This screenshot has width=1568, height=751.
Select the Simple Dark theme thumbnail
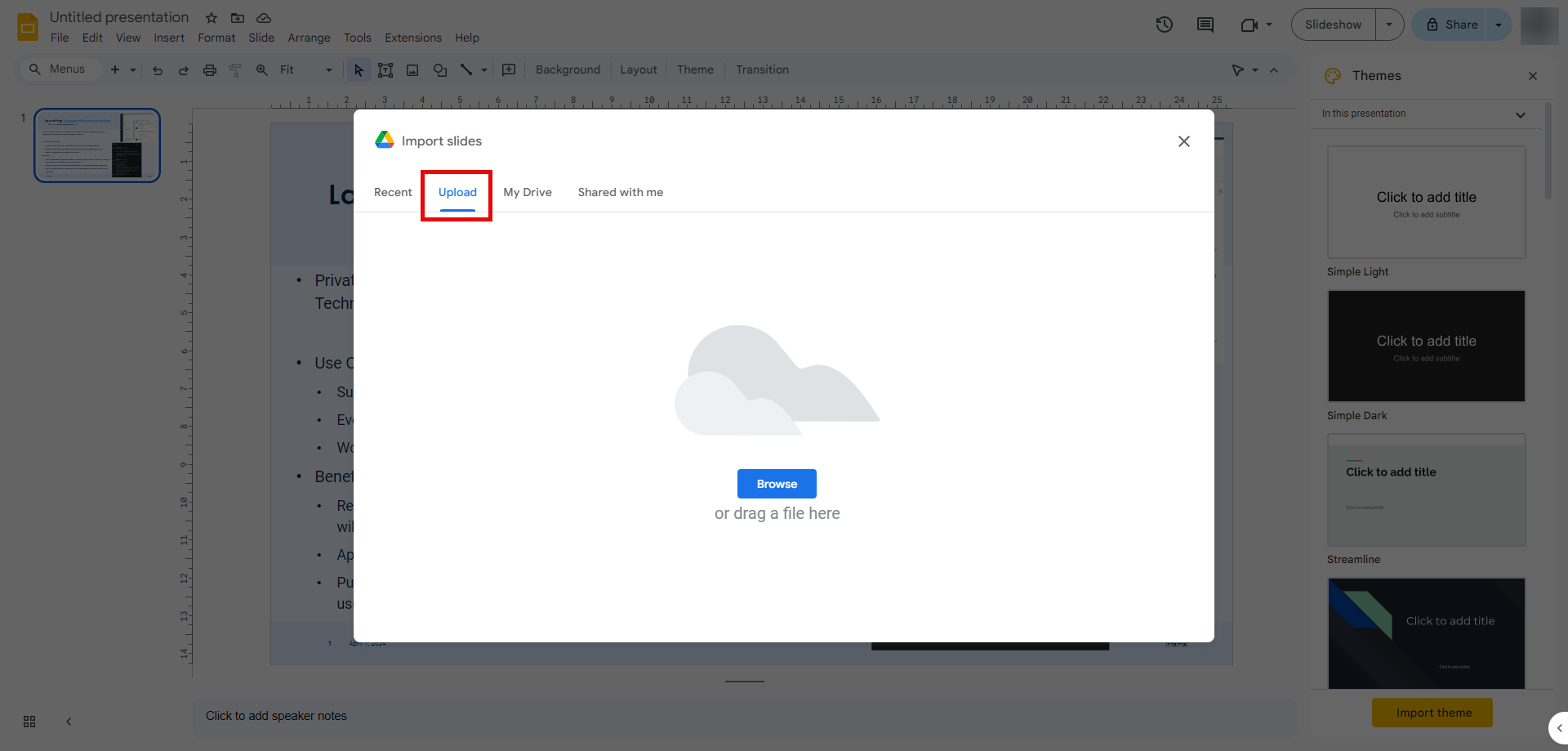pyautogui.click(x=1426, y=346)
